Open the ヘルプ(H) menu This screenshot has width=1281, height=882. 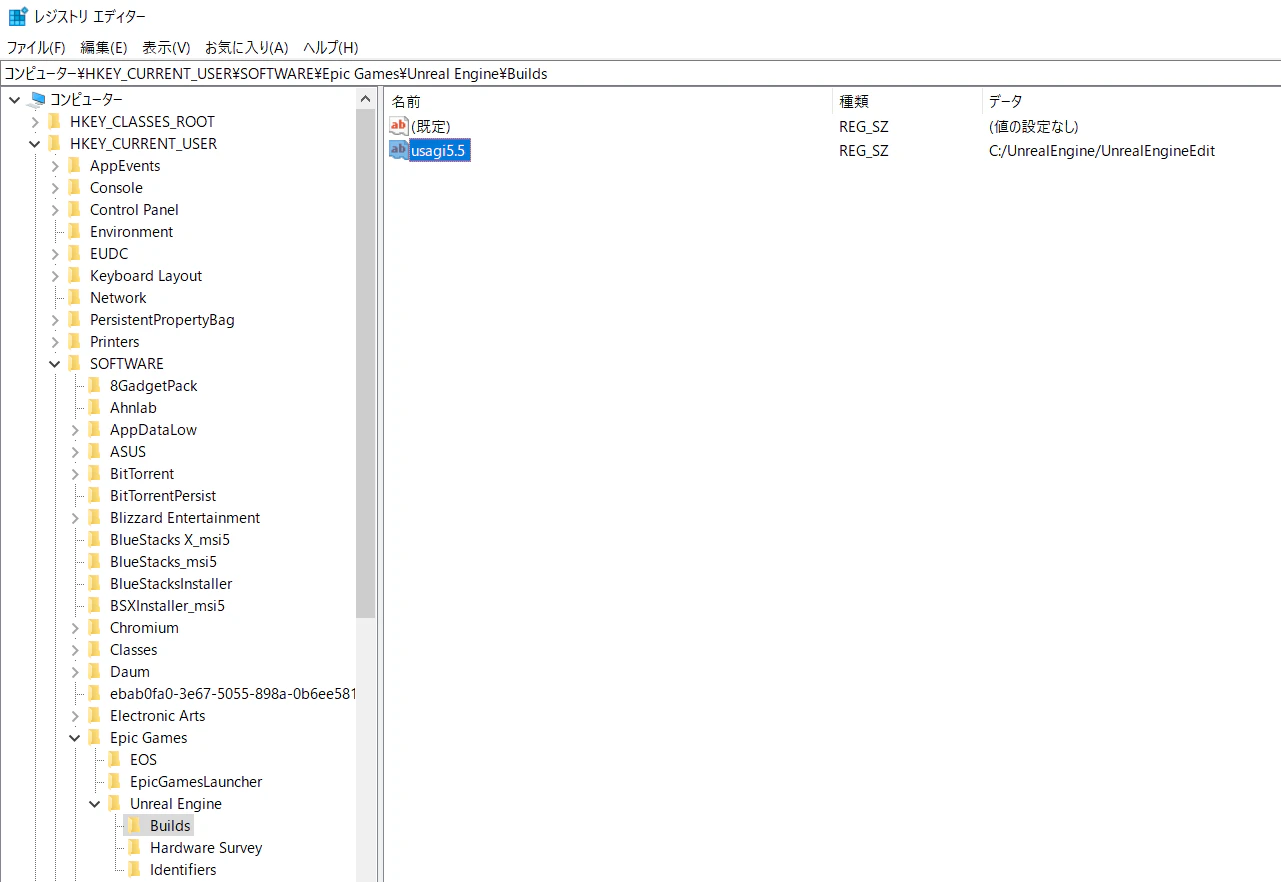click(x=330, y=47)
